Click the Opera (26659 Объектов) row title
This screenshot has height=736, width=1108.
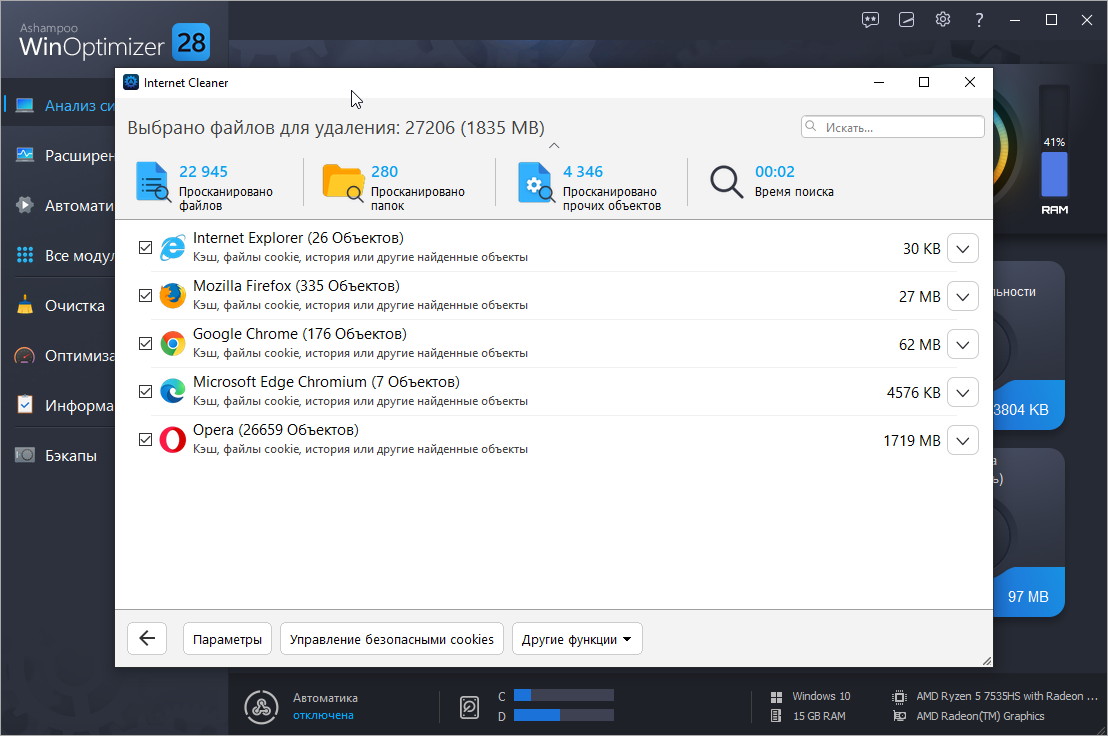tap(276, 429)
